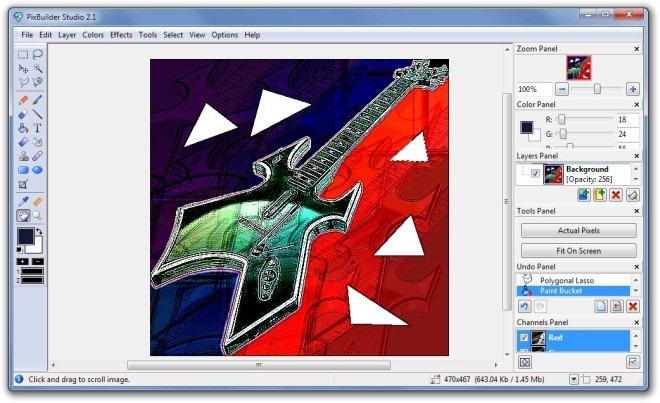The image size is (660, 403).
Task: Select the Eraser tool
Action: click(x=23, y=114)
